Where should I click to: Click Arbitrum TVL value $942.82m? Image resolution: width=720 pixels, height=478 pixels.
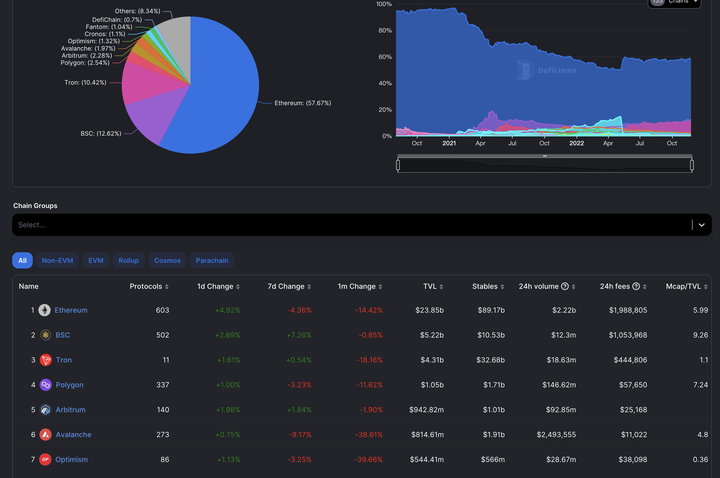pyautogui.click(x=427, y=410)
